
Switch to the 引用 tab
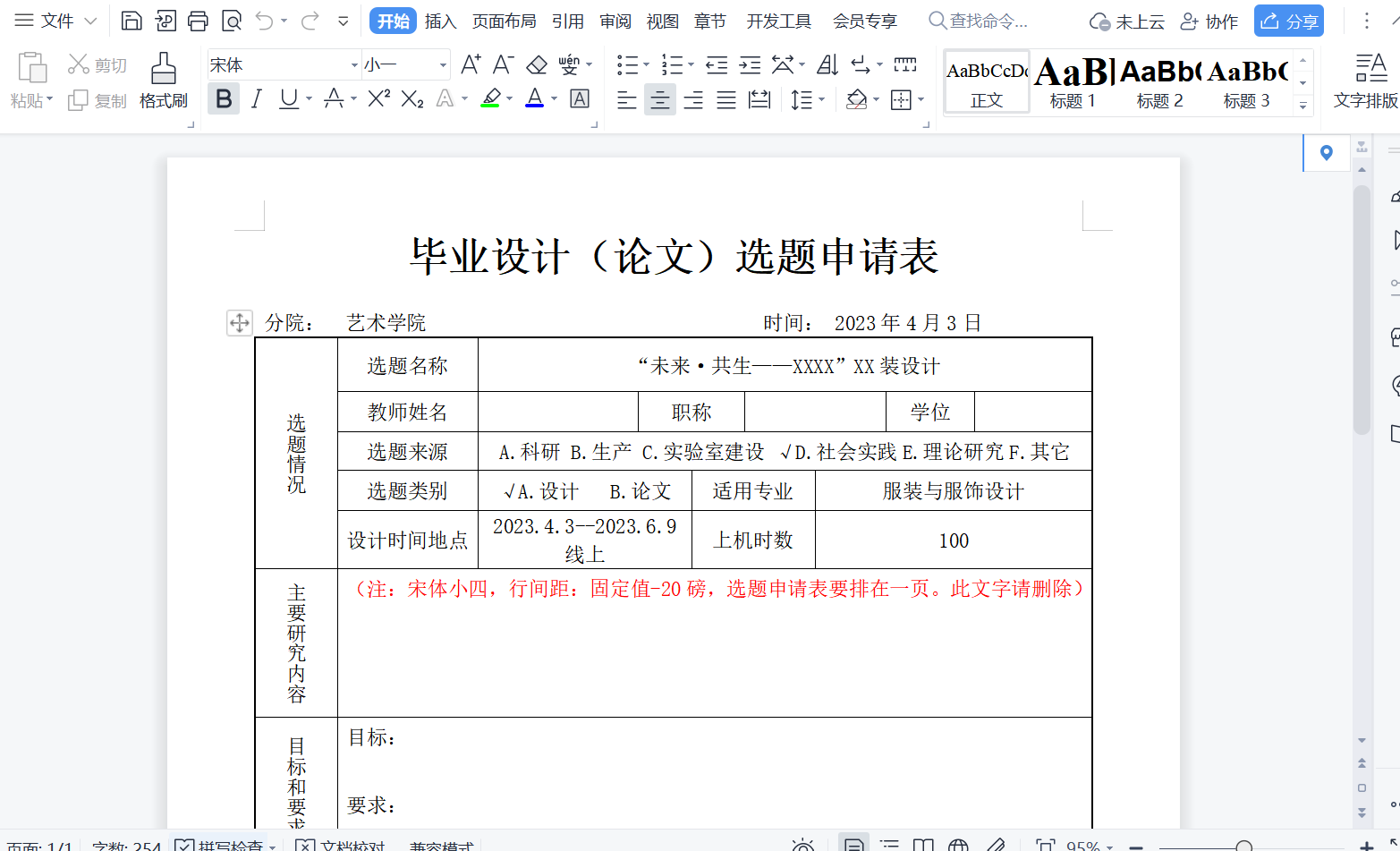tap(568, 21)
